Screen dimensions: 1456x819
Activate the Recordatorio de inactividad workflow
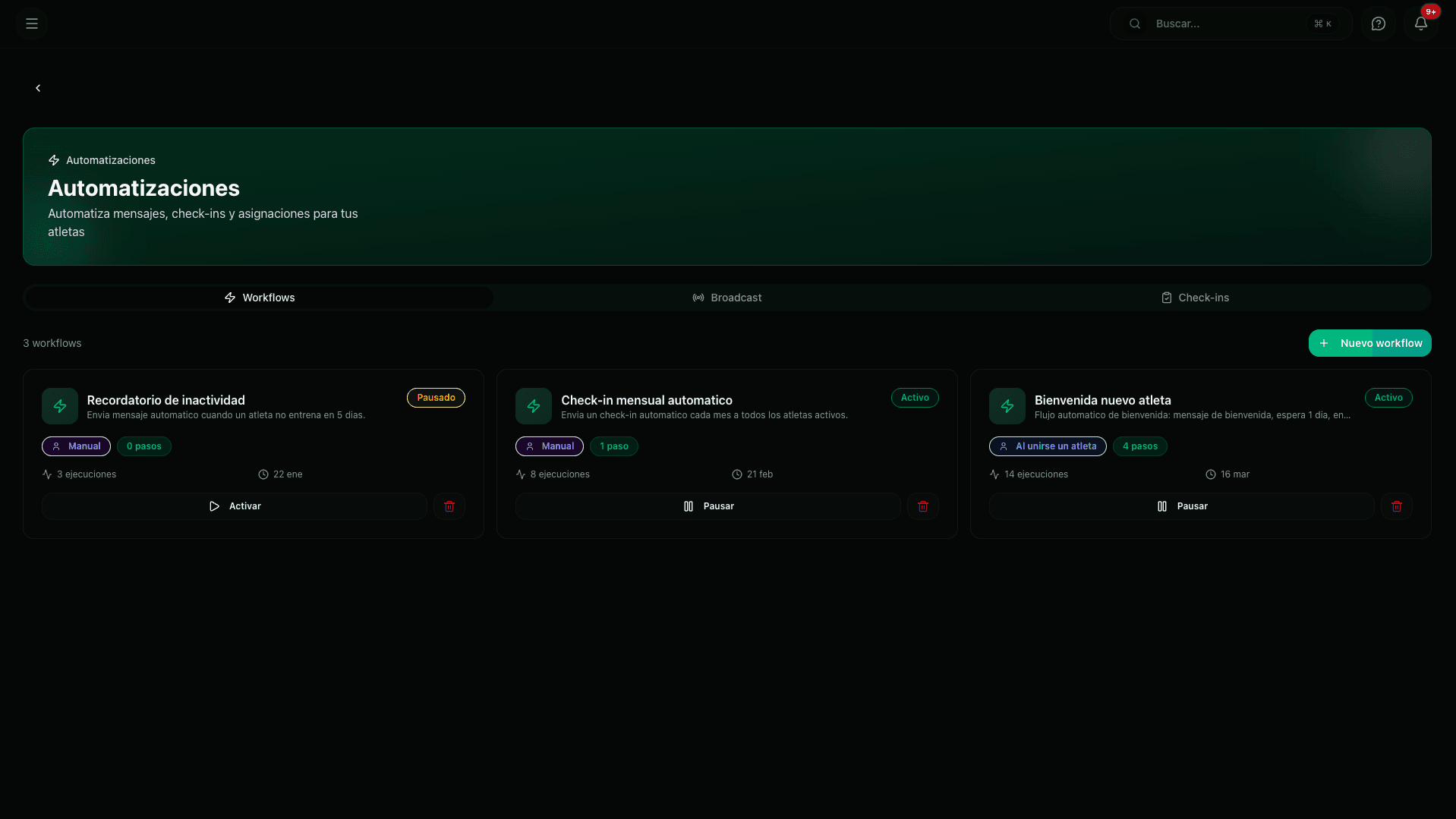click(x=234, y=506)
